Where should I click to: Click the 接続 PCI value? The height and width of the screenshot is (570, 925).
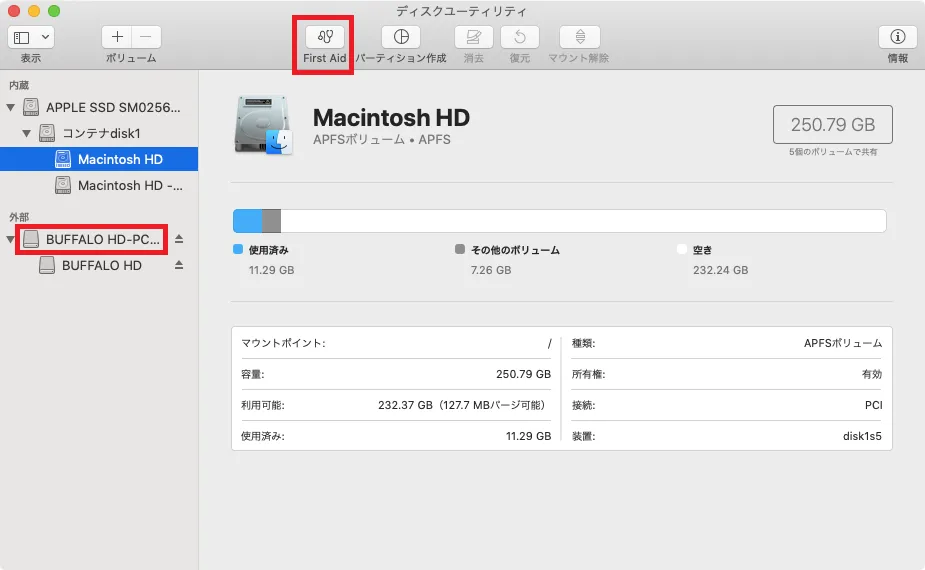pos(873,405)
